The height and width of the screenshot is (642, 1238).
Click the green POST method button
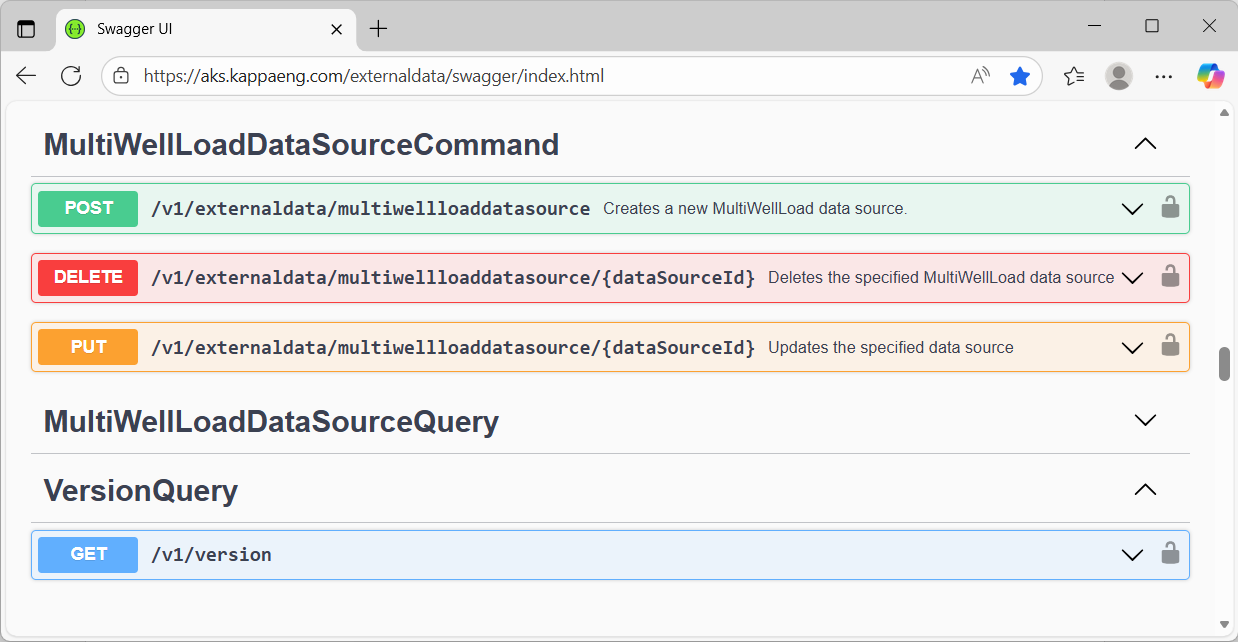88,208
